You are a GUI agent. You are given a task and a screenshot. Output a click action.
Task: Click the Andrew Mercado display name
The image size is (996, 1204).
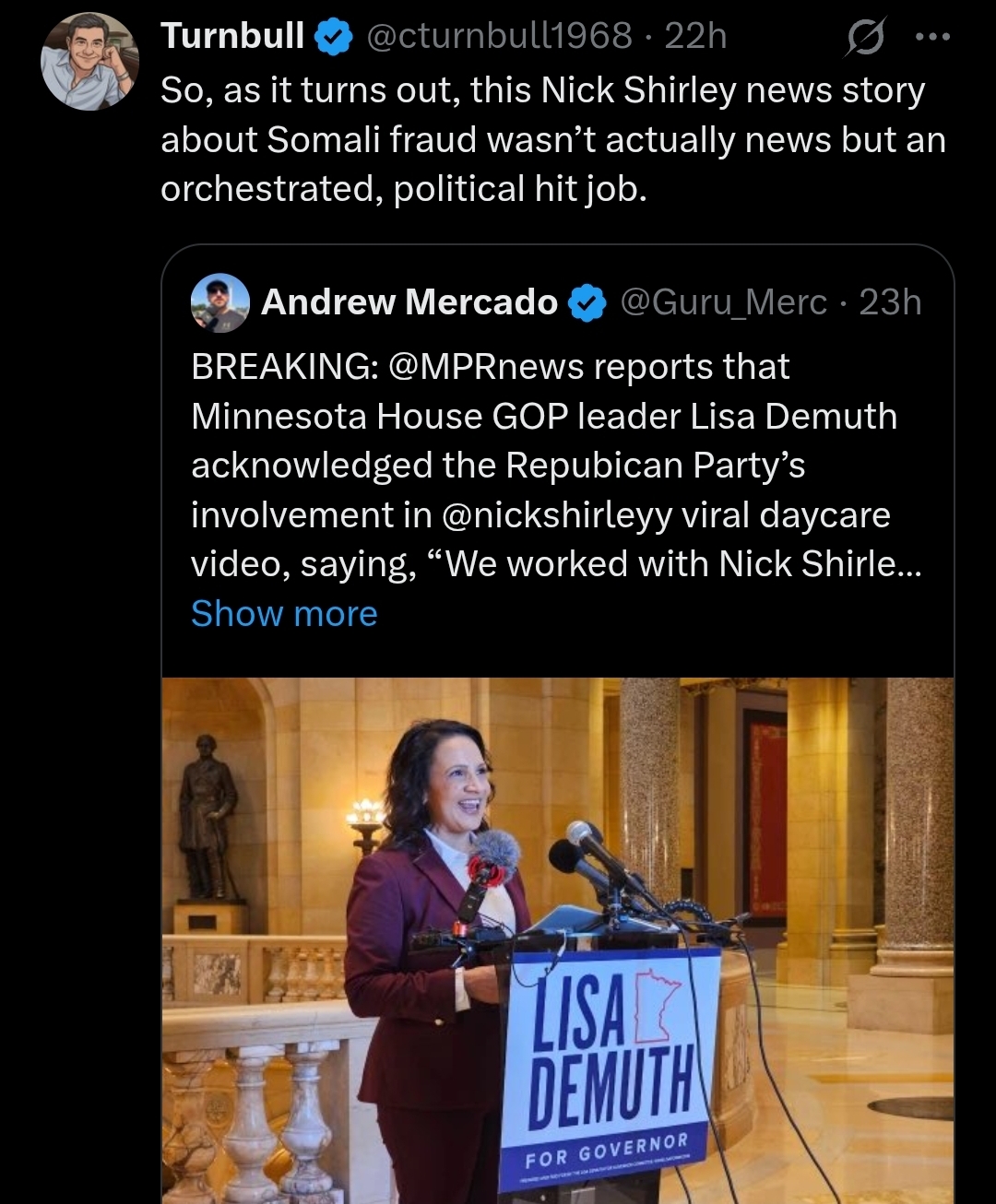click(x=409, y=302)
